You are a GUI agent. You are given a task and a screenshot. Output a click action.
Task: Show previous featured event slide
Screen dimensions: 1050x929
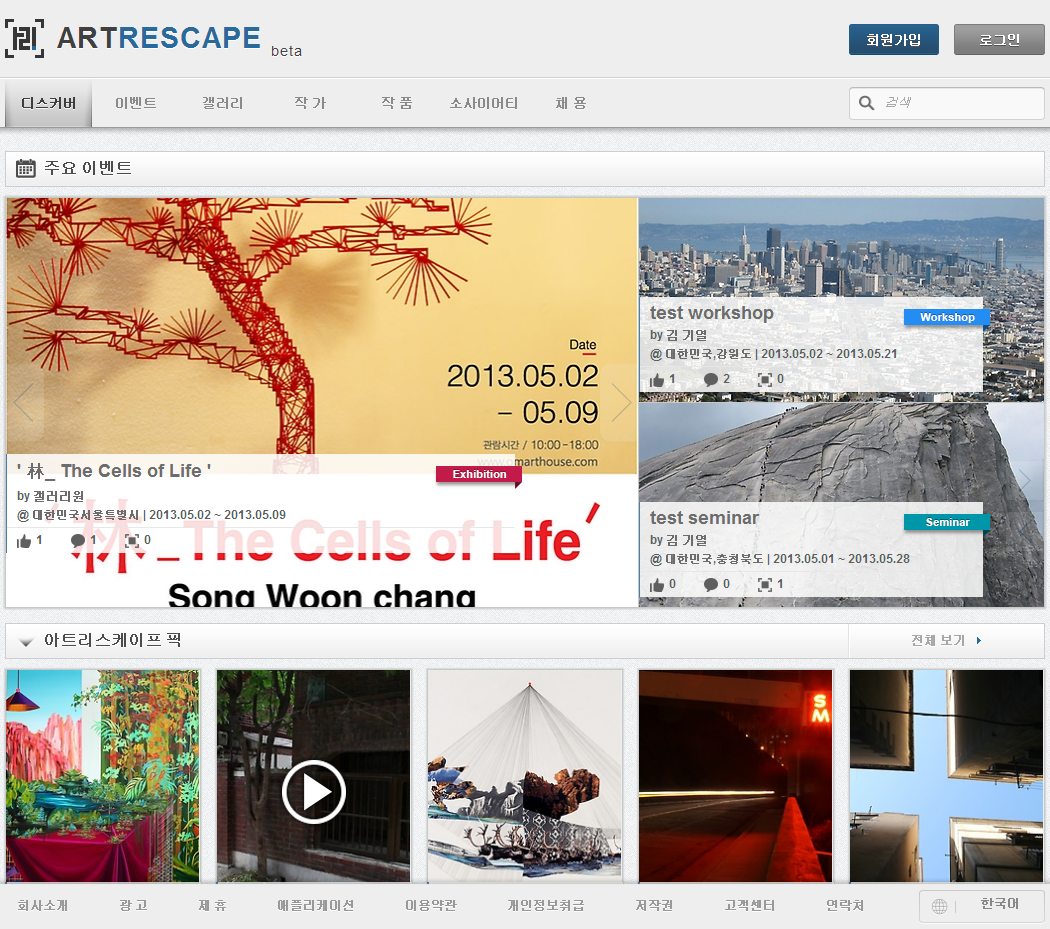click(x=24, y=403)
